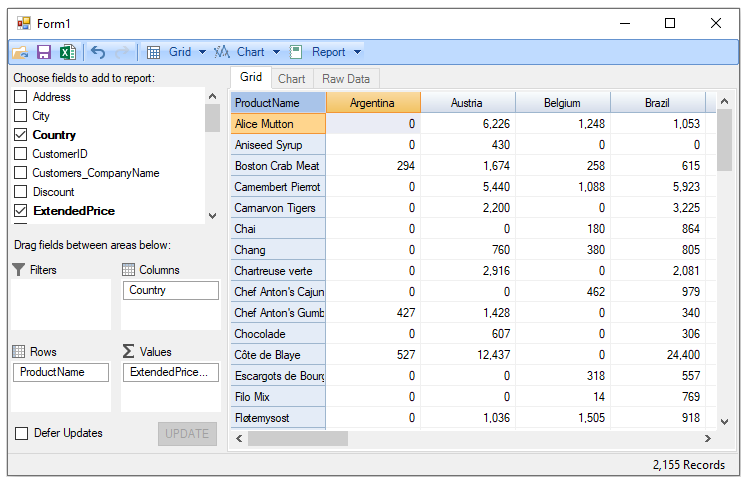Image resolution: width=748 pixels, height=483 pixels.
Task: Click the undo arrow icon
Action: (98, 52)
